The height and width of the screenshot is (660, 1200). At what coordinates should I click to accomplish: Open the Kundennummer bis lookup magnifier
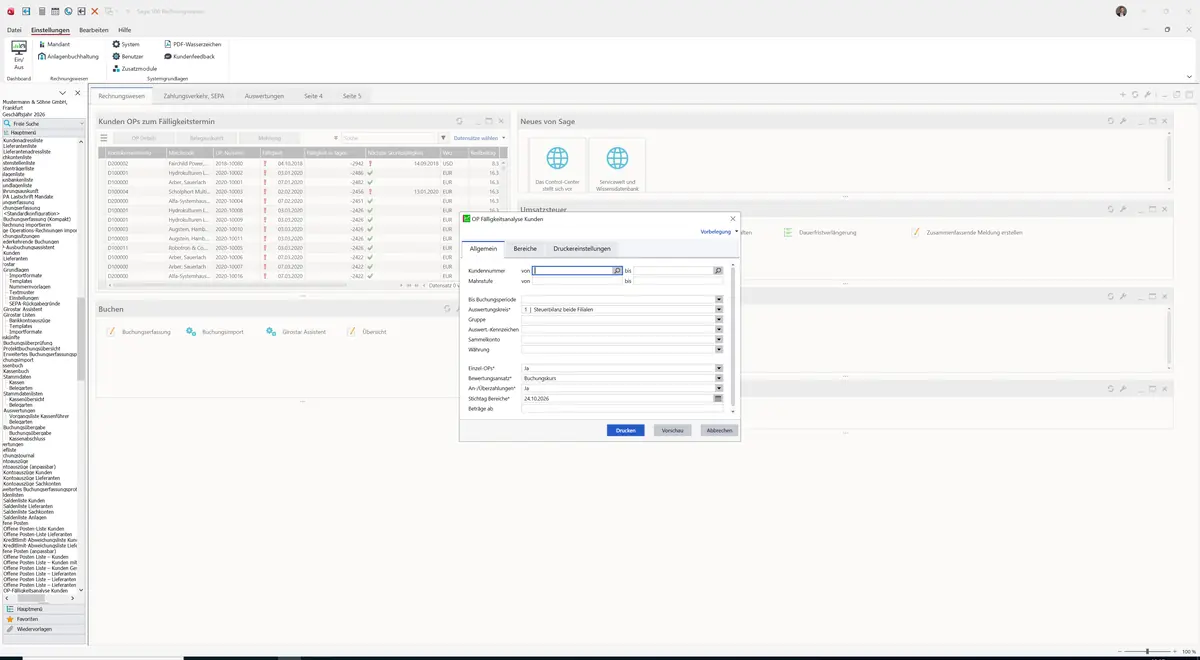(718, 271)
